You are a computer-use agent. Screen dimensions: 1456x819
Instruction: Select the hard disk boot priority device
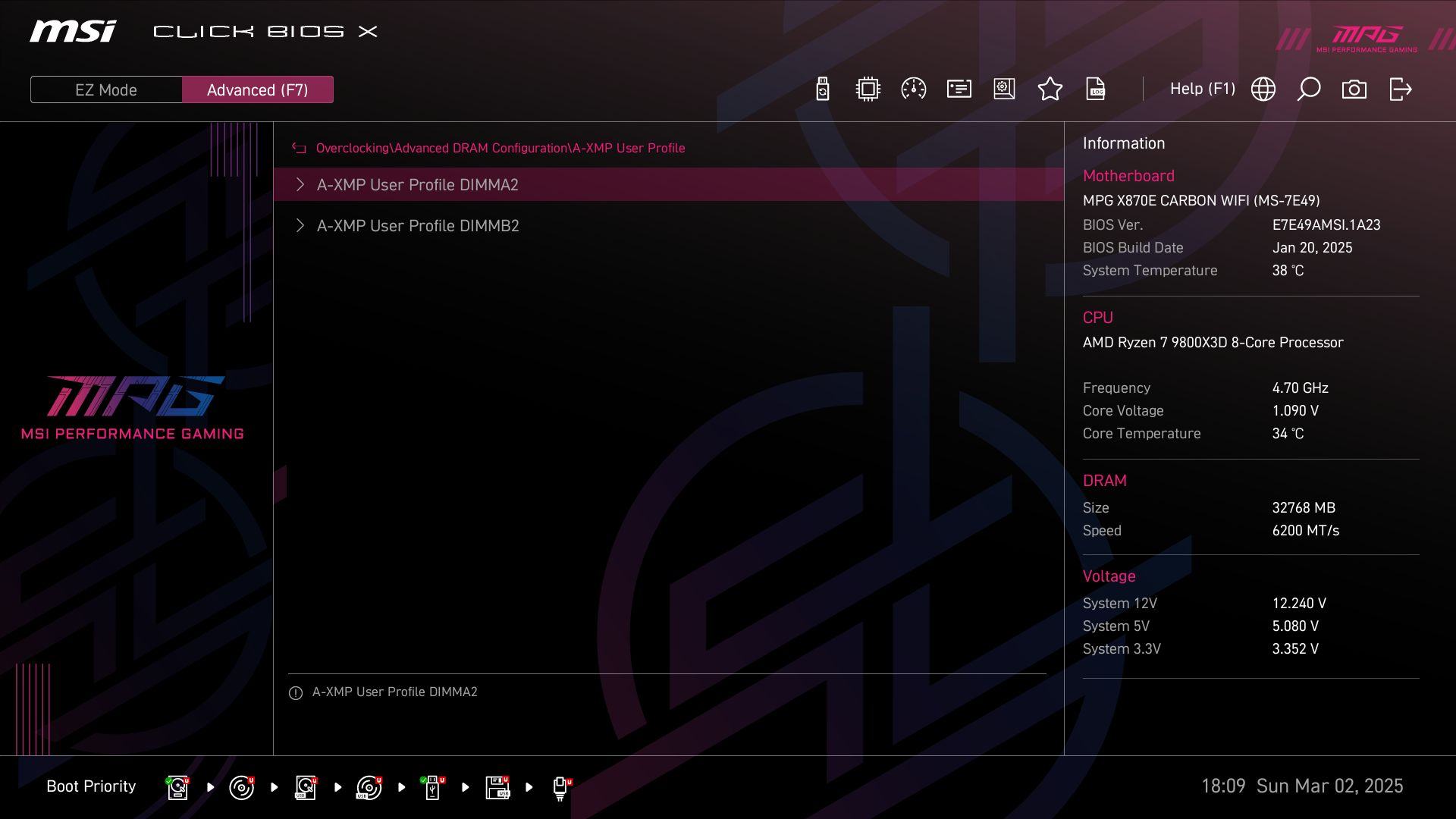tap(177, 787)
